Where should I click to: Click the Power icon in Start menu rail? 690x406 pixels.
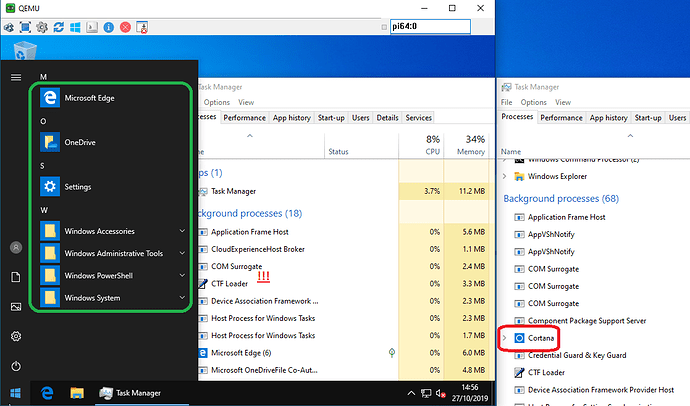[x=15, y=367]
